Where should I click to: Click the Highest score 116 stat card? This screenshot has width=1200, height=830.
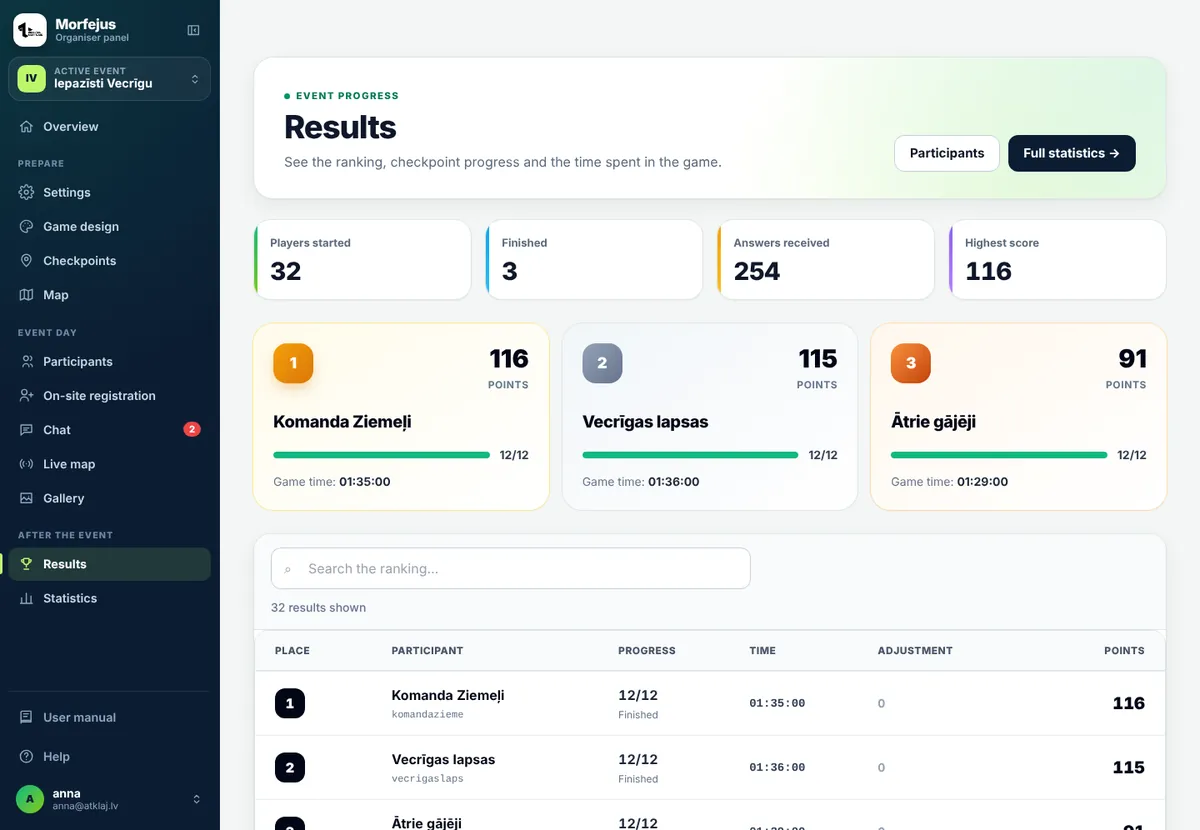(1058, 260)
